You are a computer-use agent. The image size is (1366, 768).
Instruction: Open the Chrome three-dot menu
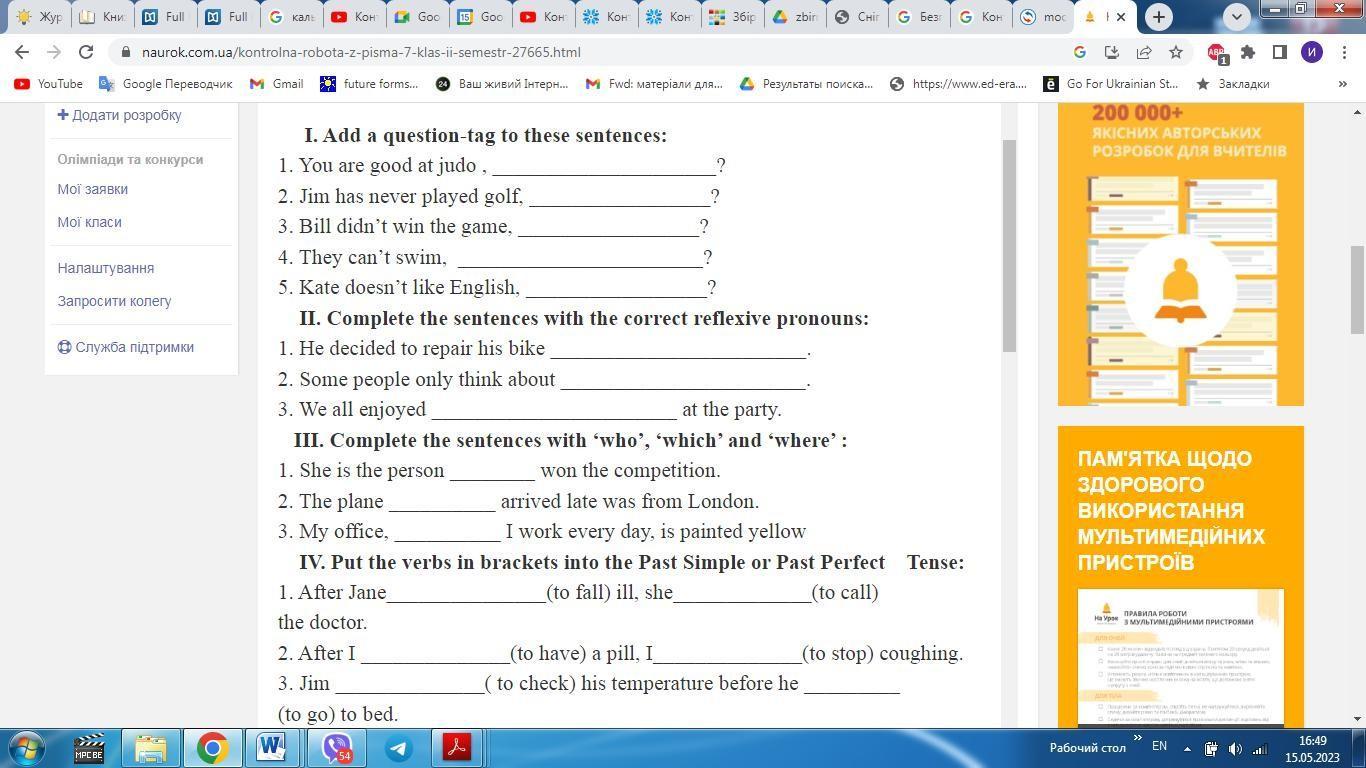tap(1343, 52)
